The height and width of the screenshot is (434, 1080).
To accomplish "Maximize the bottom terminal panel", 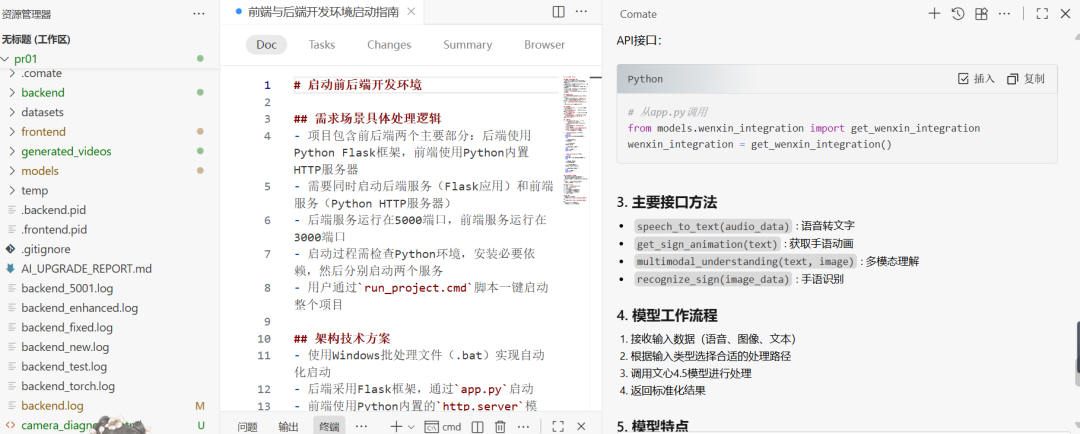I will 559,426.
